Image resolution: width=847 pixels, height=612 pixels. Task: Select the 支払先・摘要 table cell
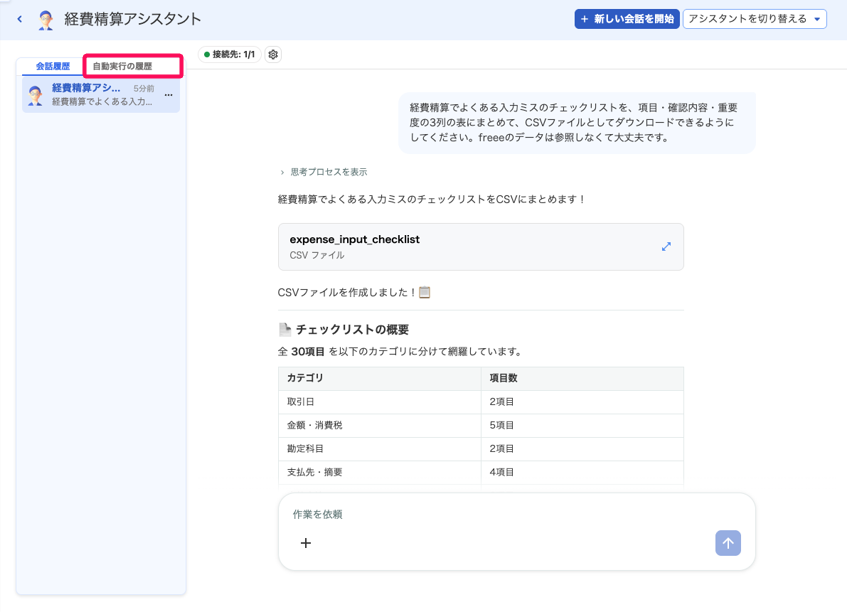pyautogui.click(x=380, y=472)
